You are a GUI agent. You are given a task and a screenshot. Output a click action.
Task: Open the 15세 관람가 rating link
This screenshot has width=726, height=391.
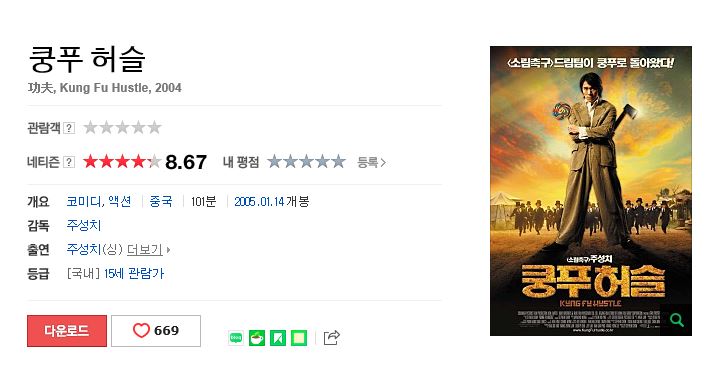(134, 274)
